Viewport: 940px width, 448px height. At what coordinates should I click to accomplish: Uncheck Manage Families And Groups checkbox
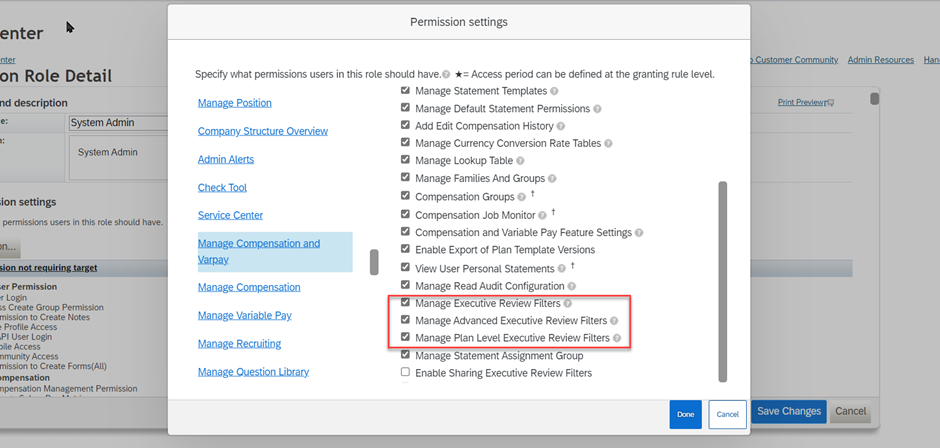(x=405, y=177)
